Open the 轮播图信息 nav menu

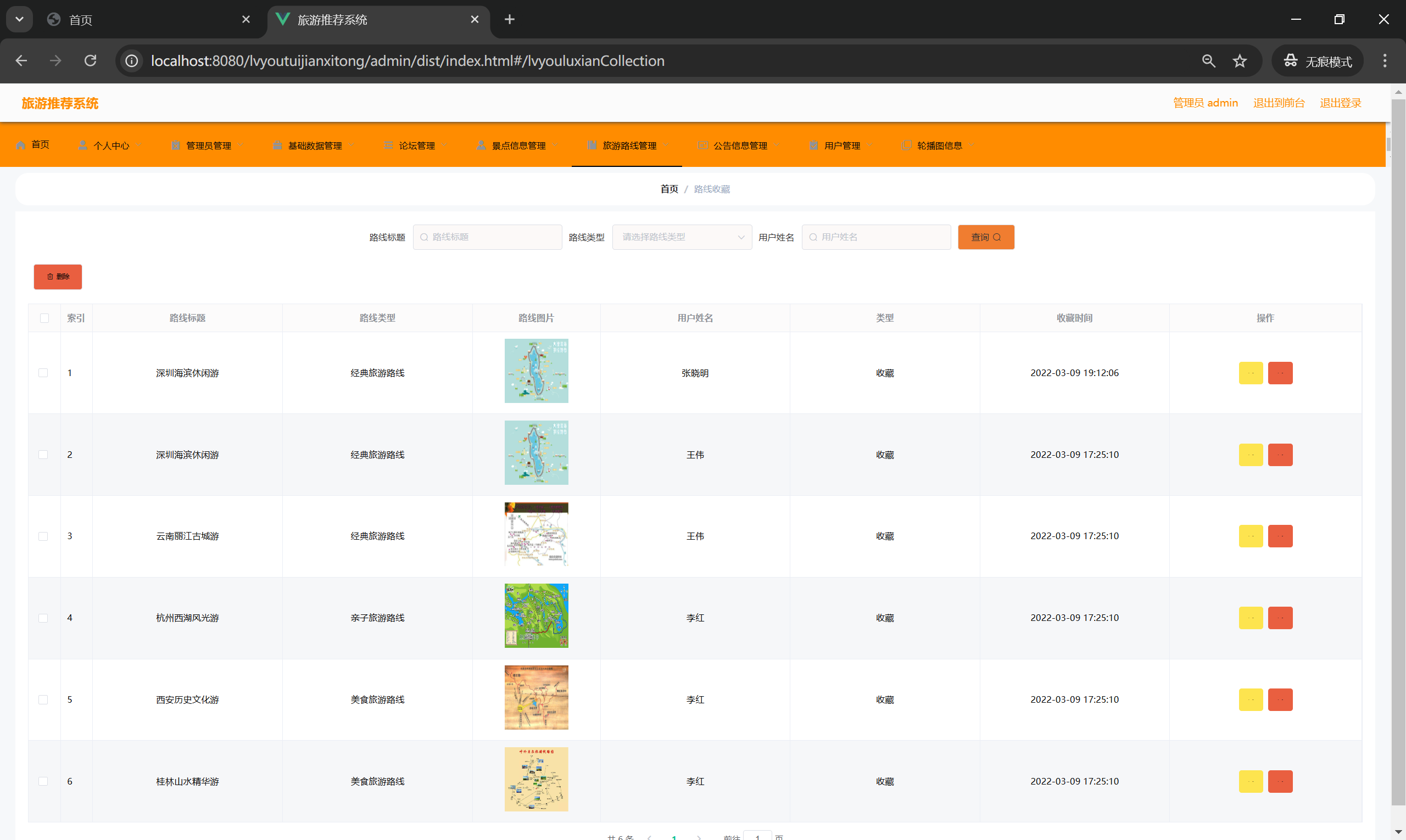(x=938, y=145)
